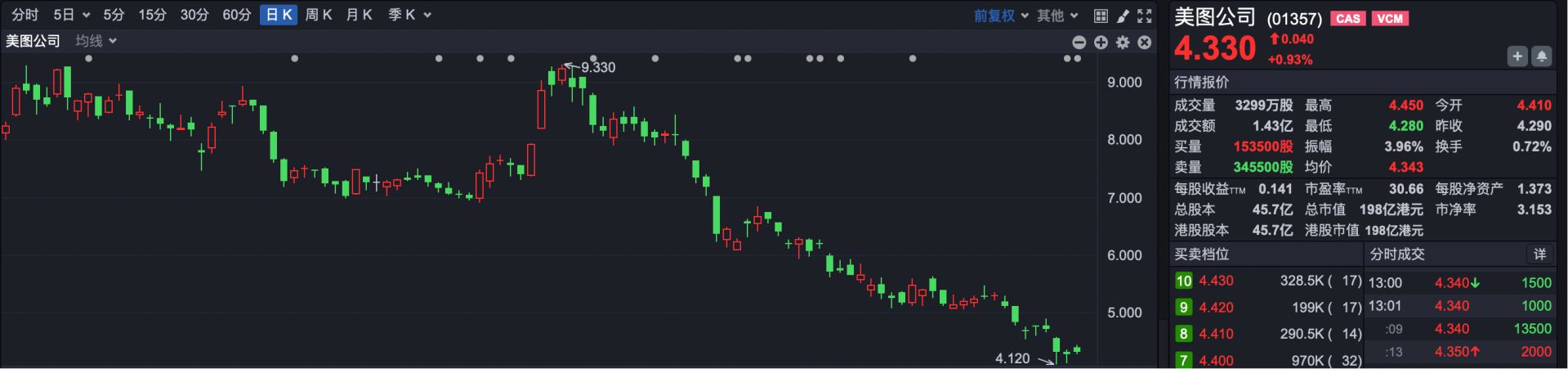Switch to the 分时 chart tab
The width and height of the screenshot is (1568, 369).
click(25, 15)
